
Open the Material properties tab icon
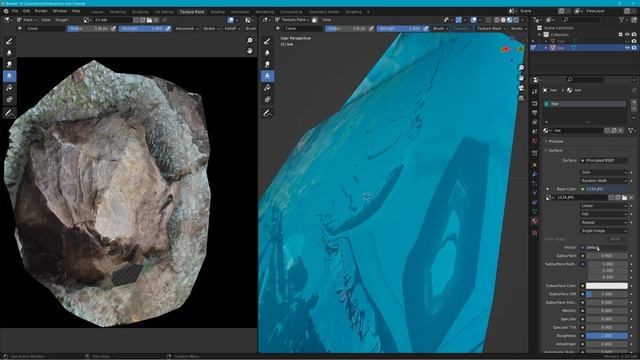tap(535, 221)
